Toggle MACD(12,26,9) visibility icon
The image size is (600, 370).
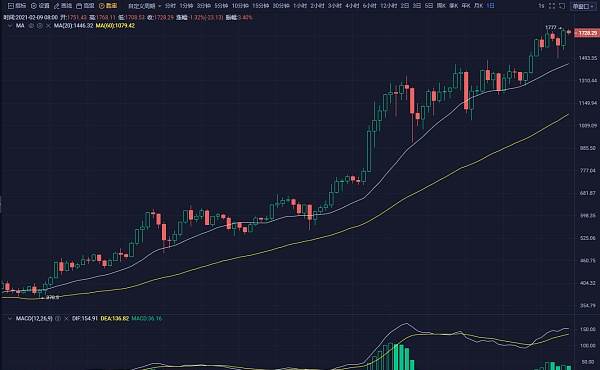click(58, 318)
